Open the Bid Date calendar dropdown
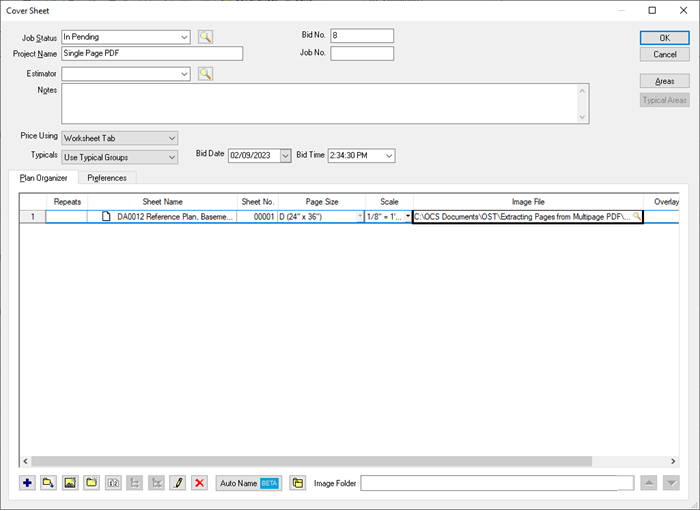This screenshot has height=511, width=700. 285,156
